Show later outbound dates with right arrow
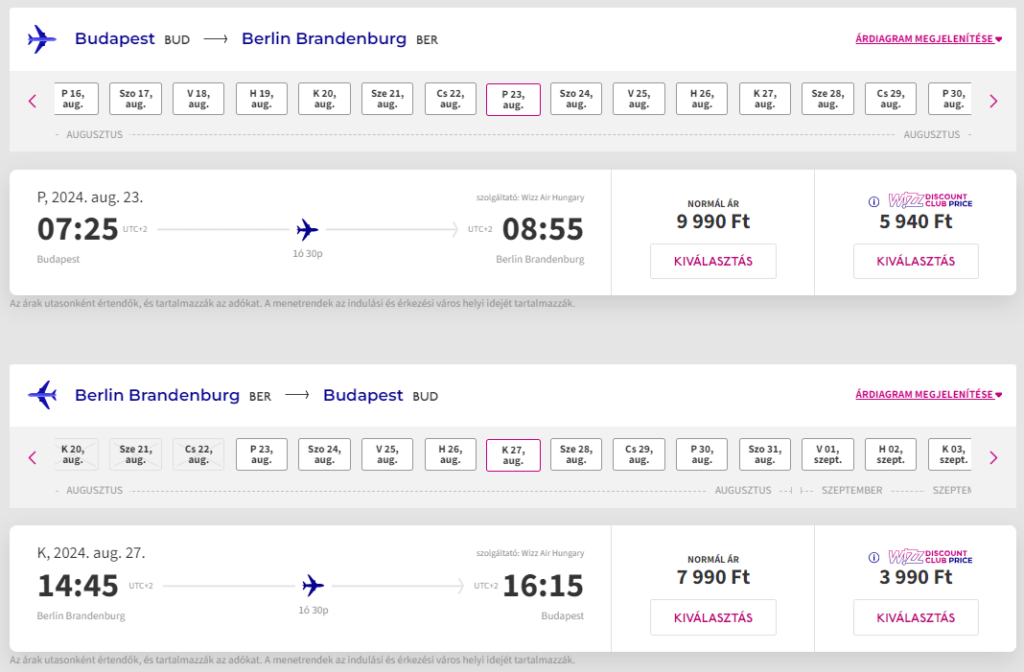 993,101
